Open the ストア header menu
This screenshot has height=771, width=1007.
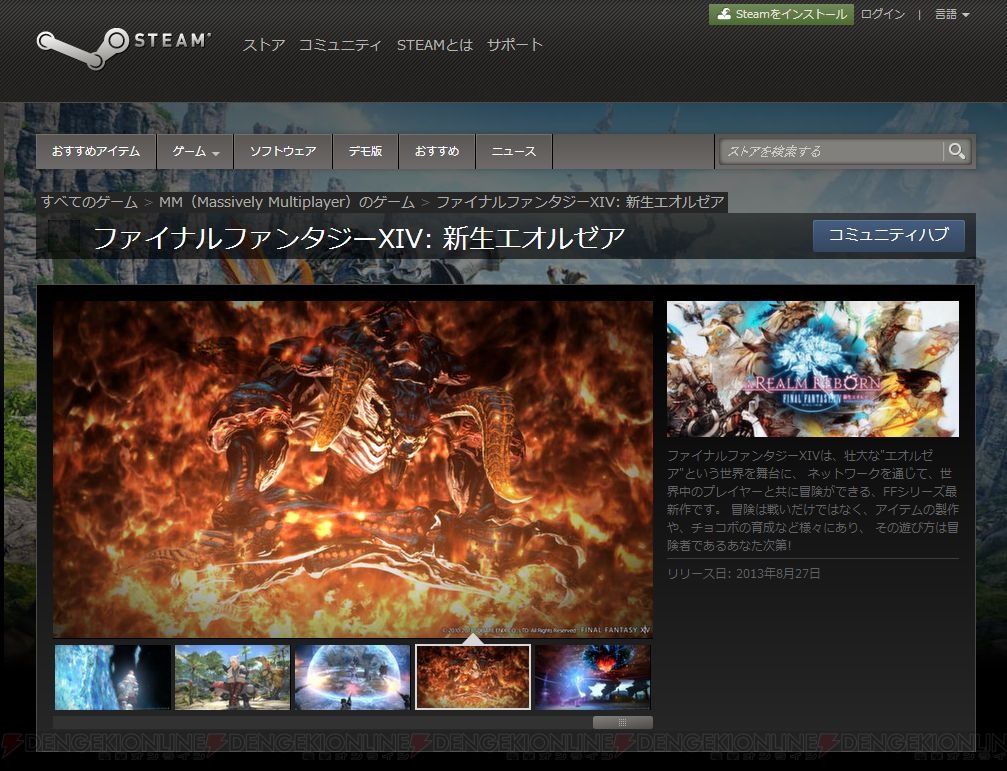click(263, 45)
